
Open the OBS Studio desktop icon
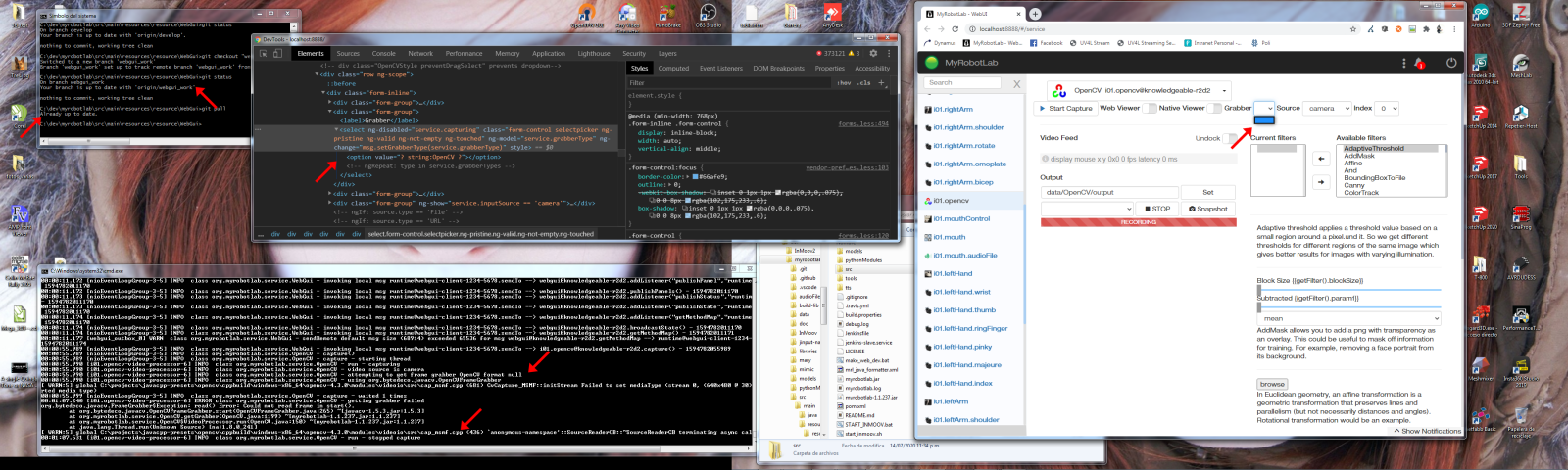(708, 15)
